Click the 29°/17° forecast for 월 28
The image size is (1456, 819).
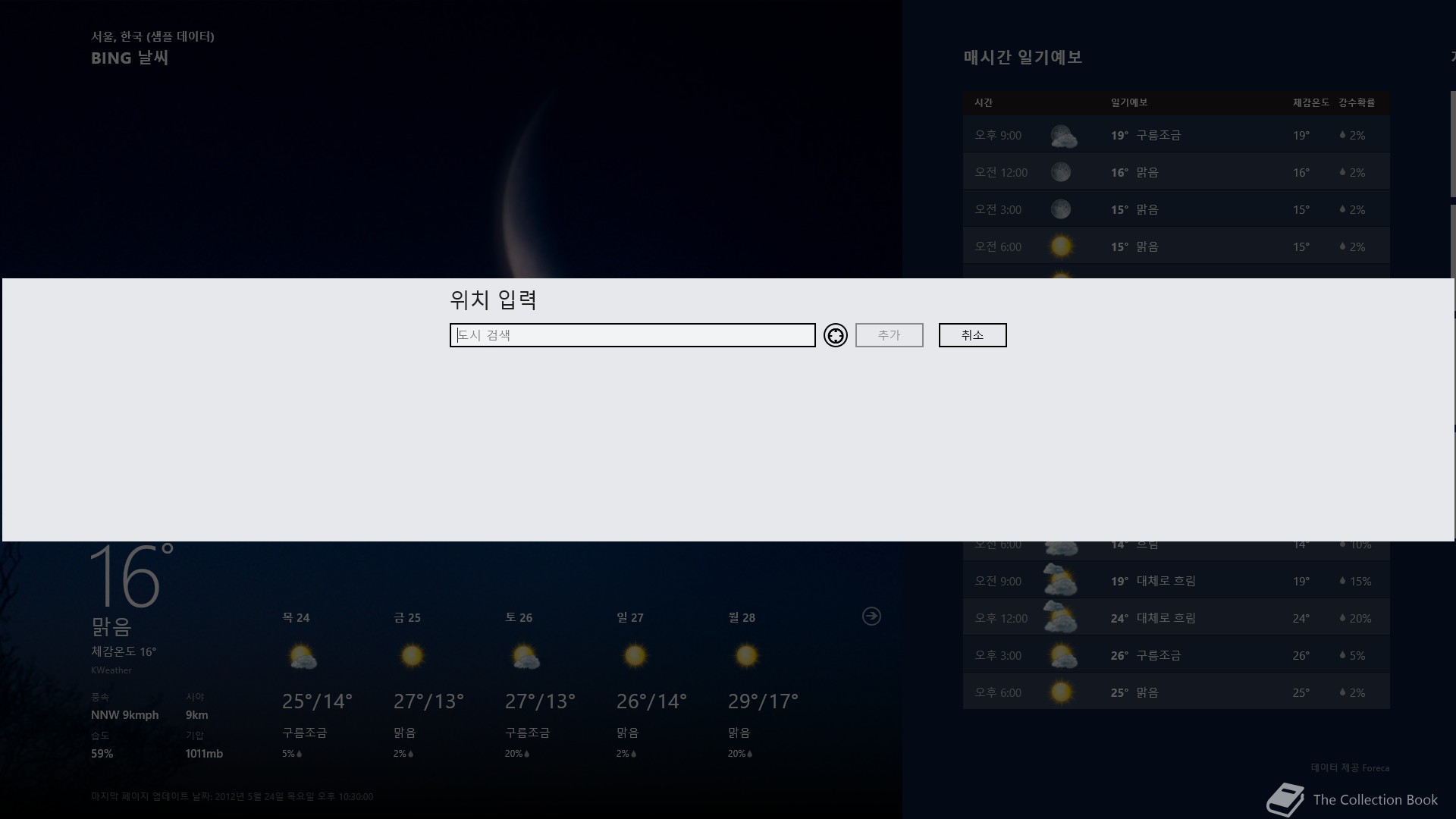pos(763,701)
